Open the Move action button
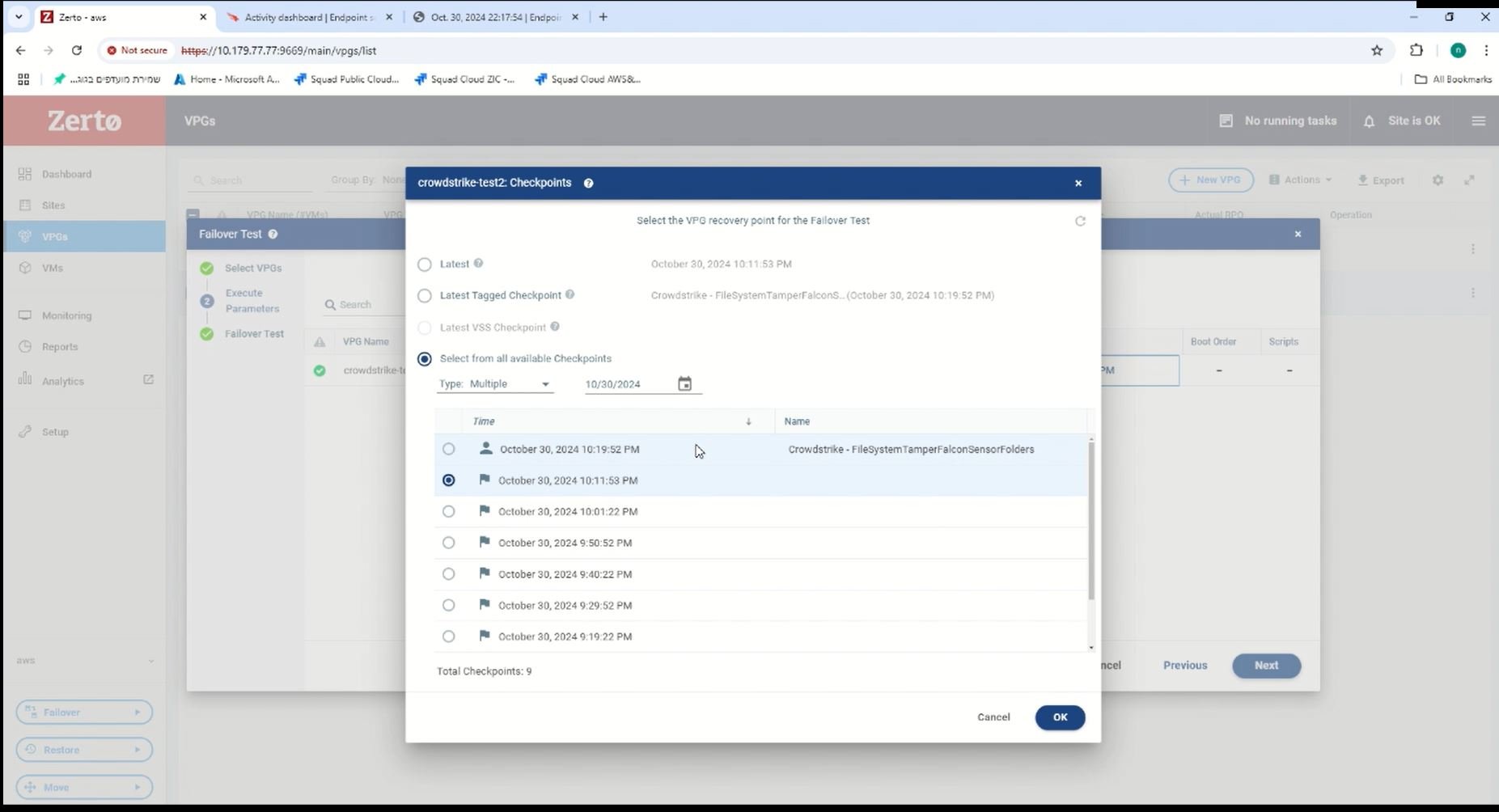This screenshot has height=812, width=1499. pyautogui.click(x=84, y=787)
